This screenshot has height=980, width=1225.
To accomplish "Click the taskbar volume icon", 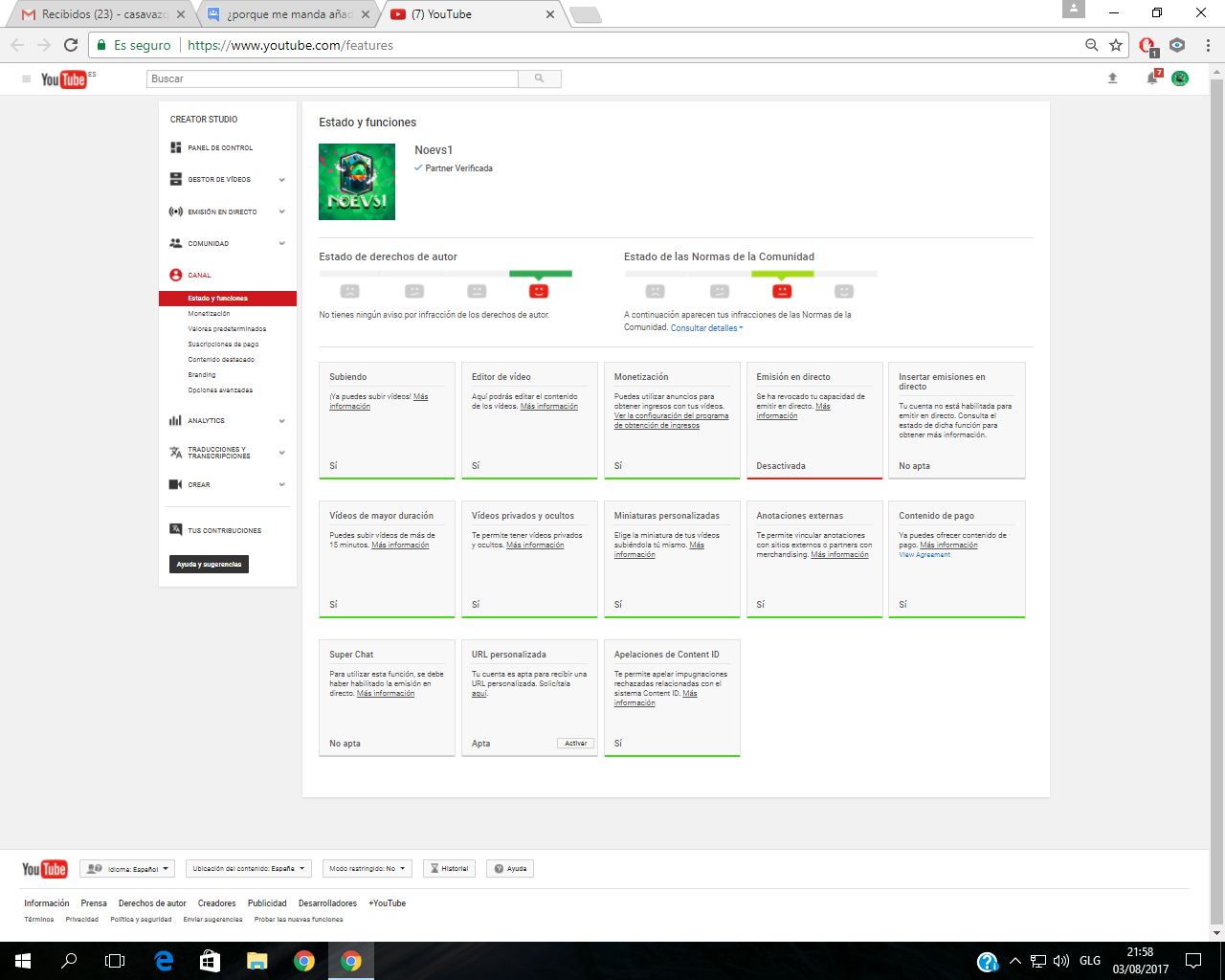I will pyautogui.click(x=1060, y=961).
